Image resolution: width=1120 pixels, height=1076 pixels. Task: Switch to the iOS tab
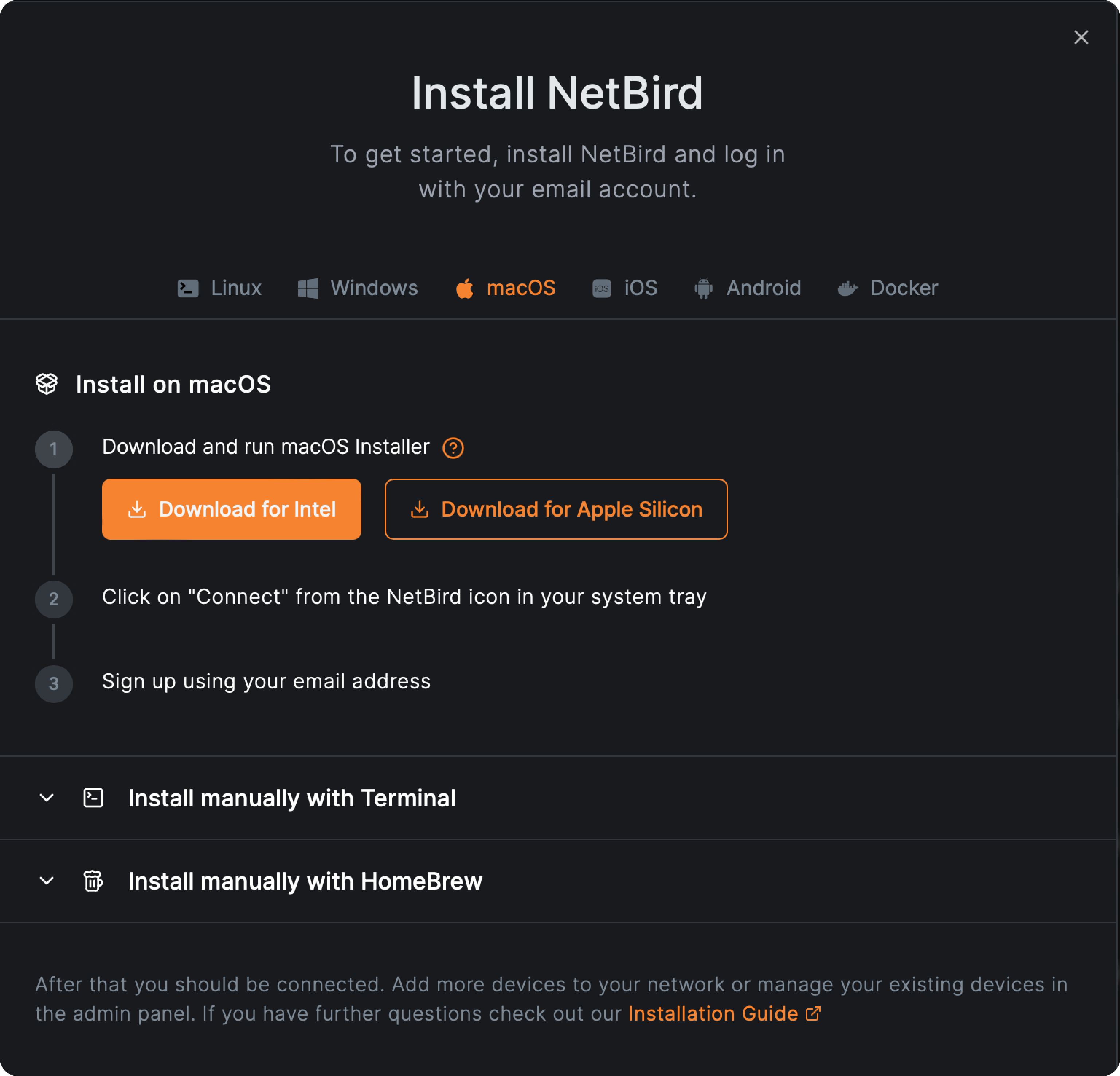[x=641, y=288]
